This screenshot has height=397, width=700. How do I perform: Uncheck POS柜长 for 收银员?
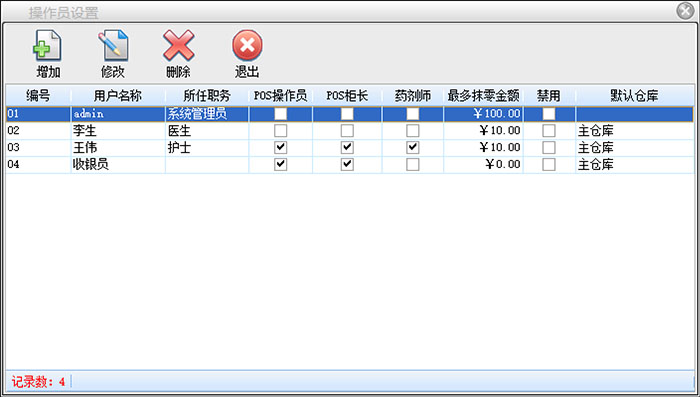pos(347,164)
